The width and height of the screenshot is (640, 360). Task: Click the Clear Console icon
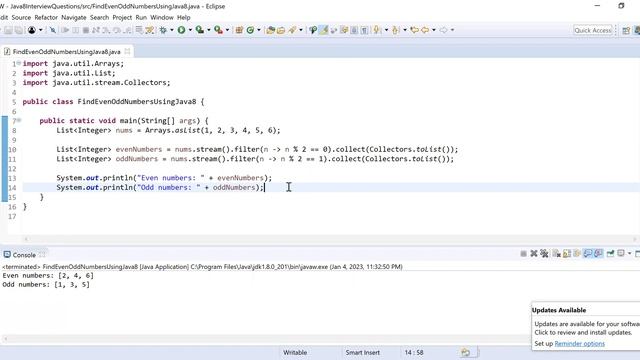point(556,253)
